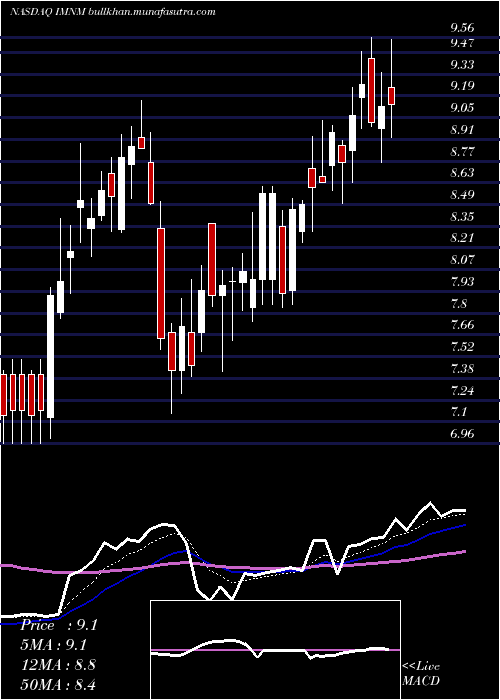This screenshot has width=500, height=700.
Task: Click the Price : 9.1 readout
Action: pyautogui.click(x=59, y=625)
